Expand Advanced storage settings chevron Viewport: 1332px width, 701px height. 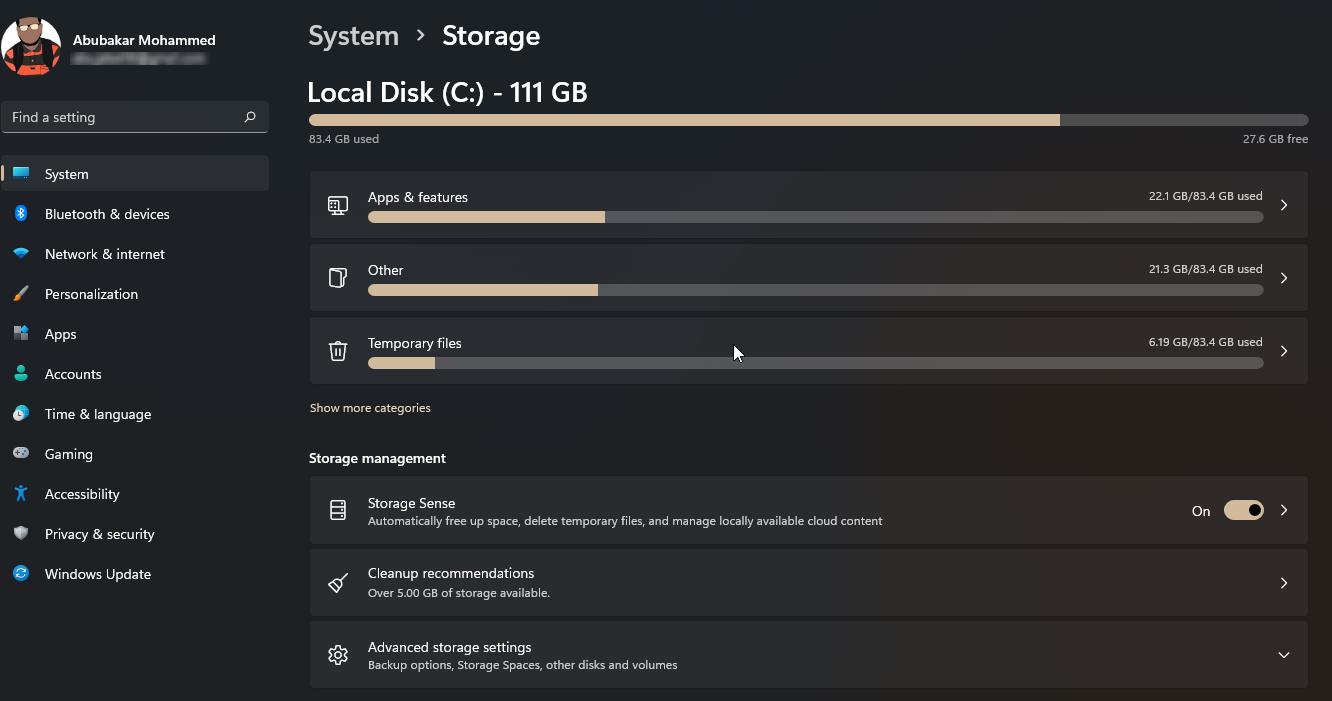1284,655
